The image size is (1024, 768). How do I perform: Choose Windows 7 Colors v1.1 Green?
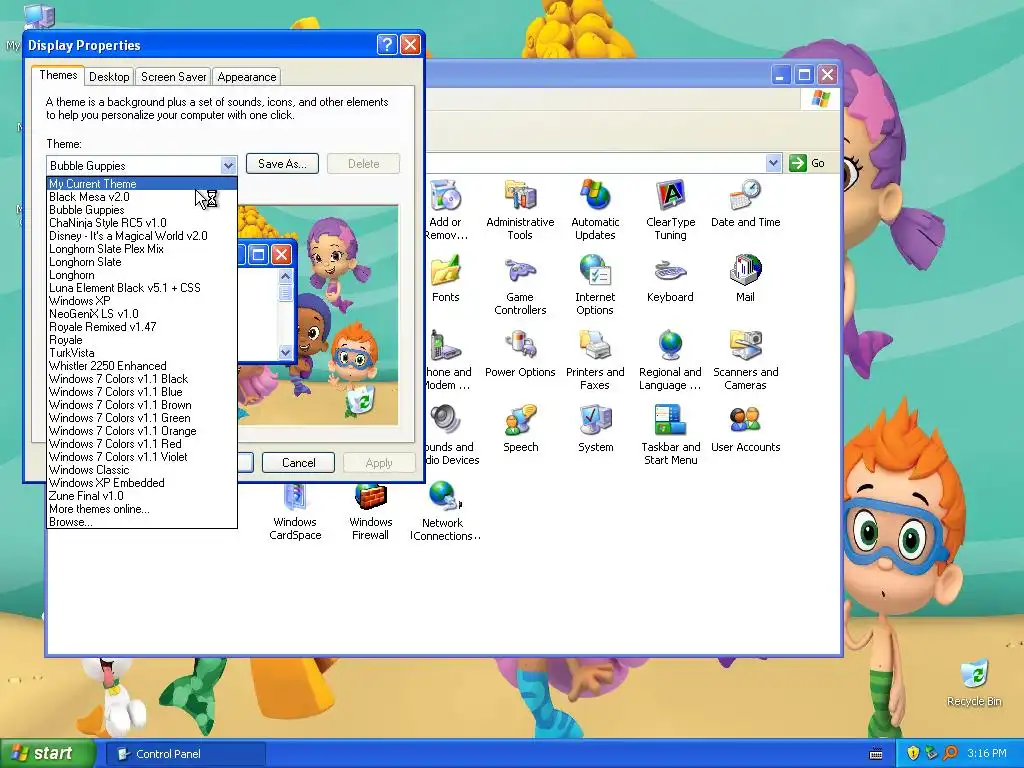[x=142, y=418]
